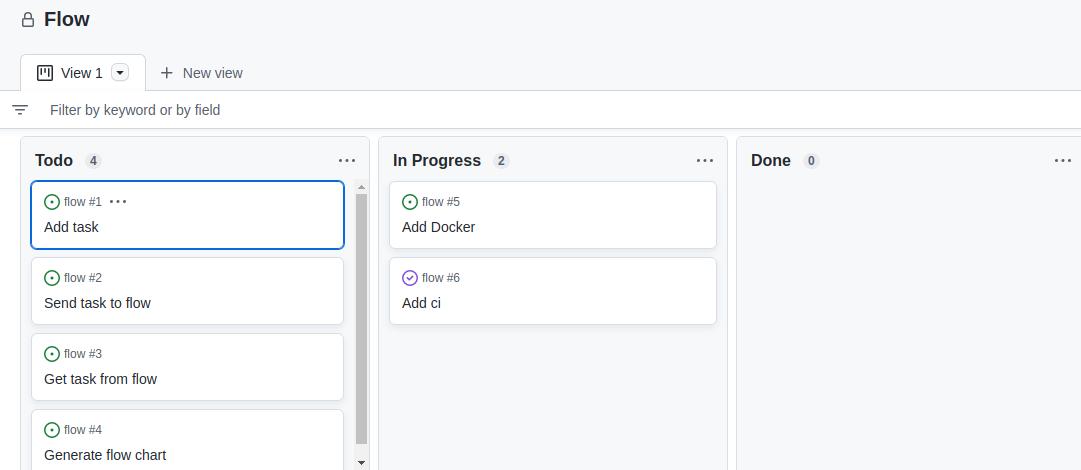
Task: Open the Todo column options menu
Action: click(x=347, y=161)
